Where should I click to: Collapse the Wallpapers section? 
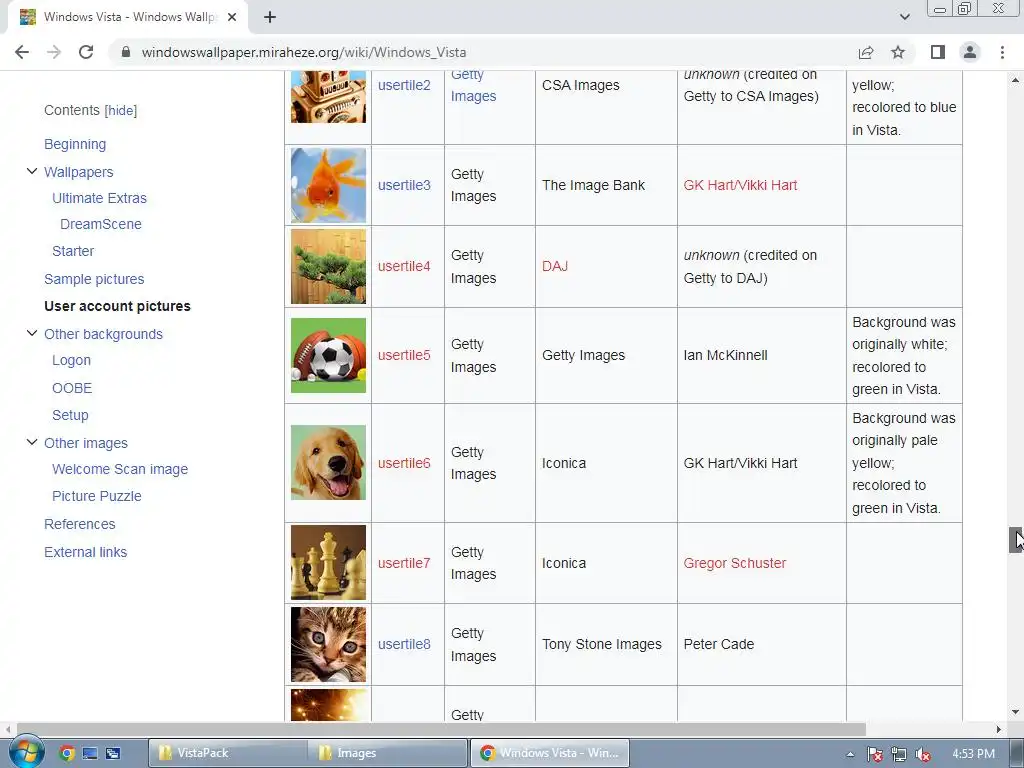pyautogui.click(x=31, y=172)
